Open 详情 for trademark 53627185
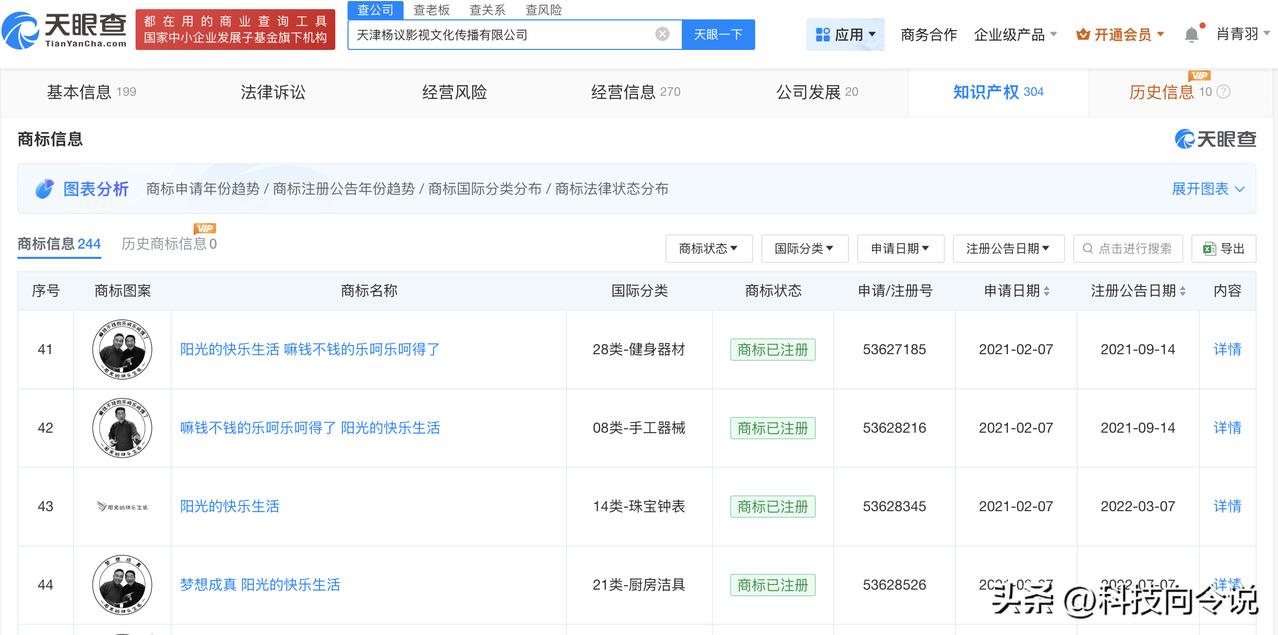The image size is (1278, 635). (x=1227, y=349)
